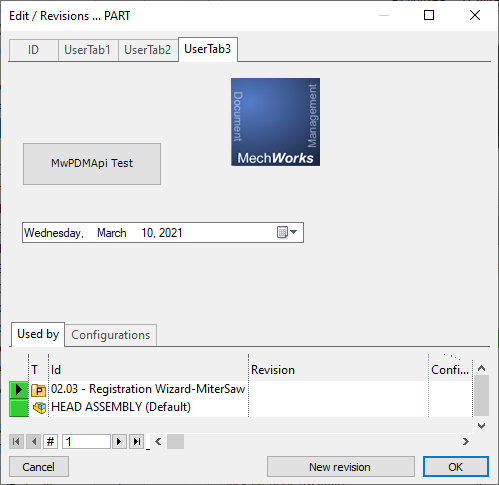499x485 pixels.
Task: Click the vertical scrollbar thumb
Action: click(x=481, y=395)
